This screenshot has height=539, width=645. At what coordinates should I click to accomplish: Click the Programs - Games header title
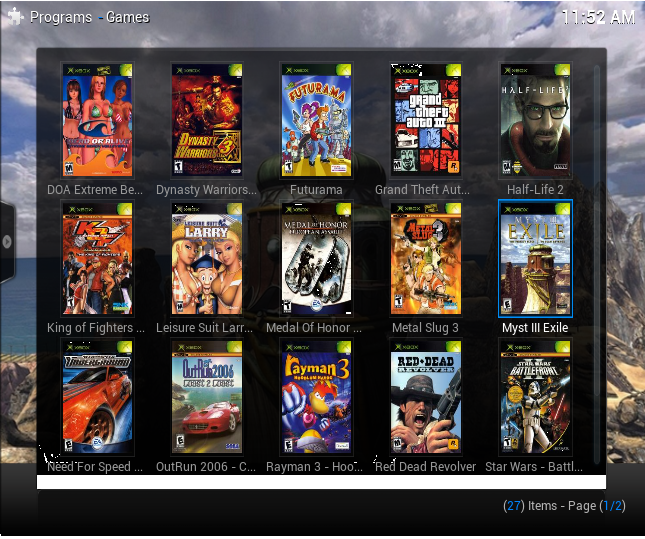point(90,17)
